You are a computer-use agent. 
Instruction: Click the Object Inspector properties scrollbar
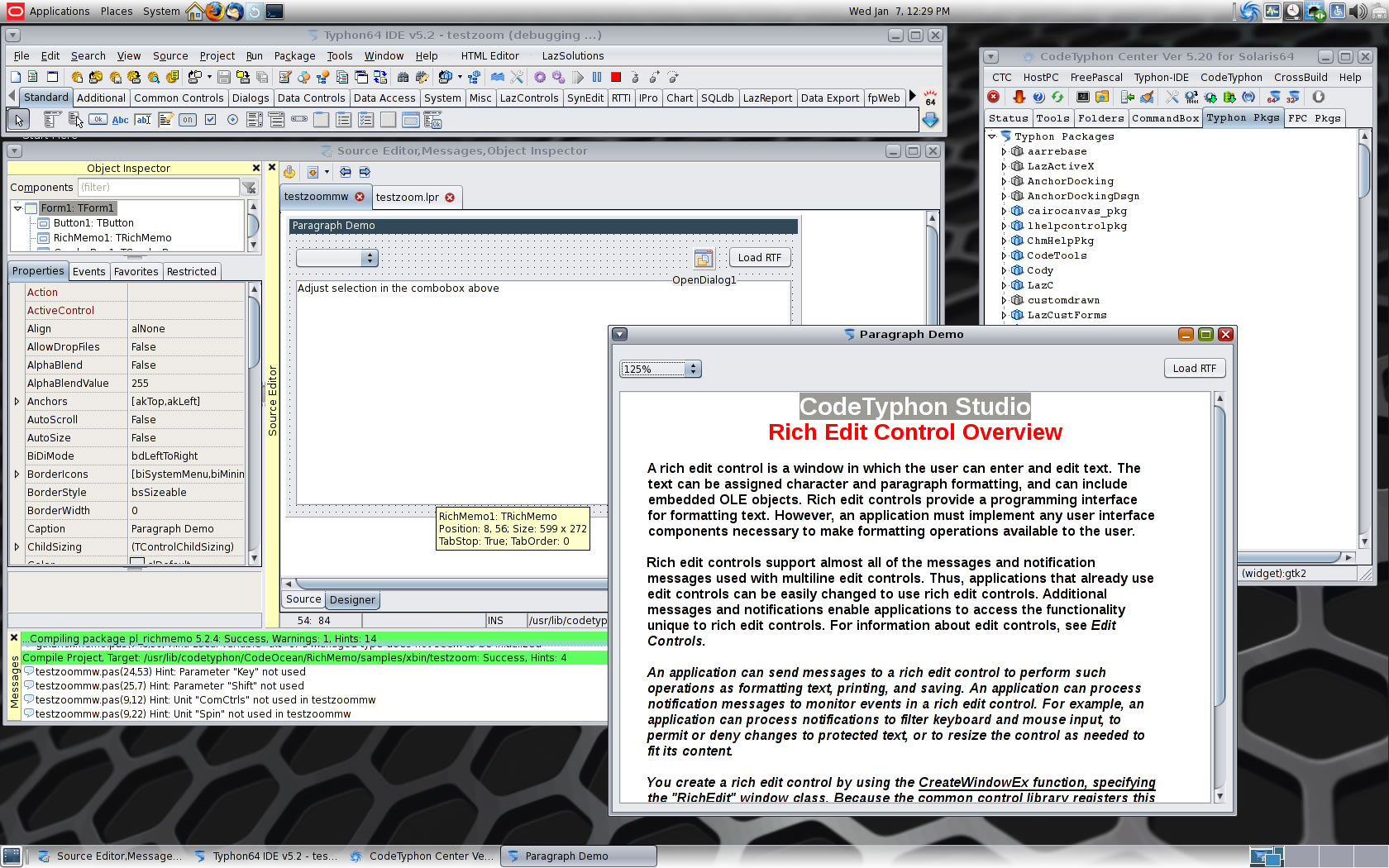[254, 423]
